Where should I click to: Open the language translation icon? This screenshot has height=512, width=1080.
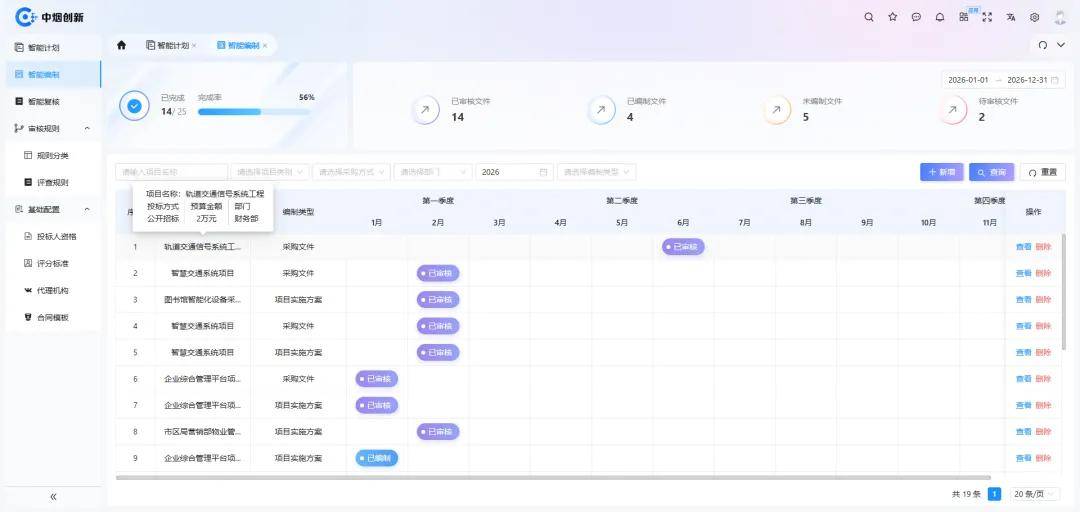click(x=1011, y=17)
